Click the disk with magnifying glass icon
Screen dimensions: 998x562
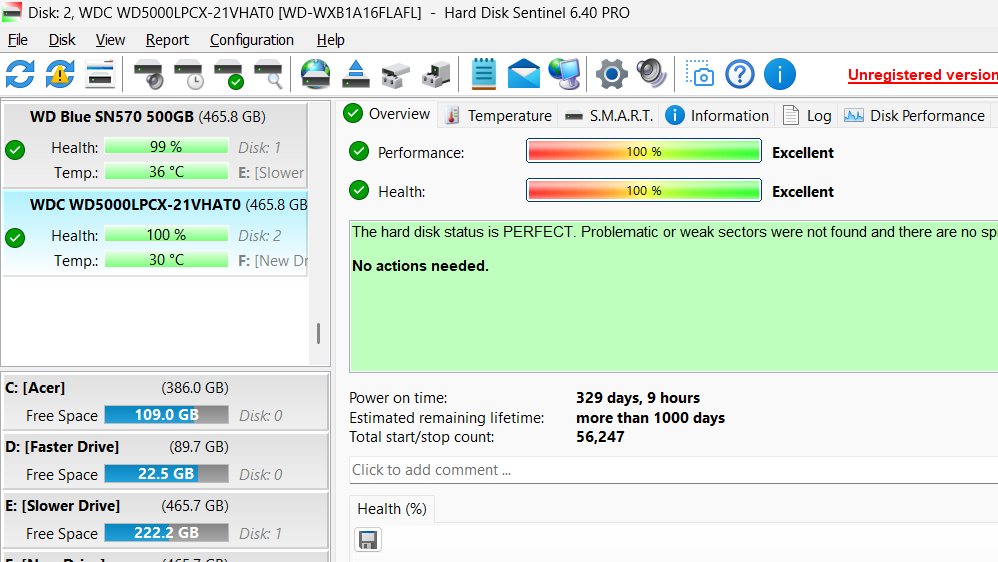269,74
